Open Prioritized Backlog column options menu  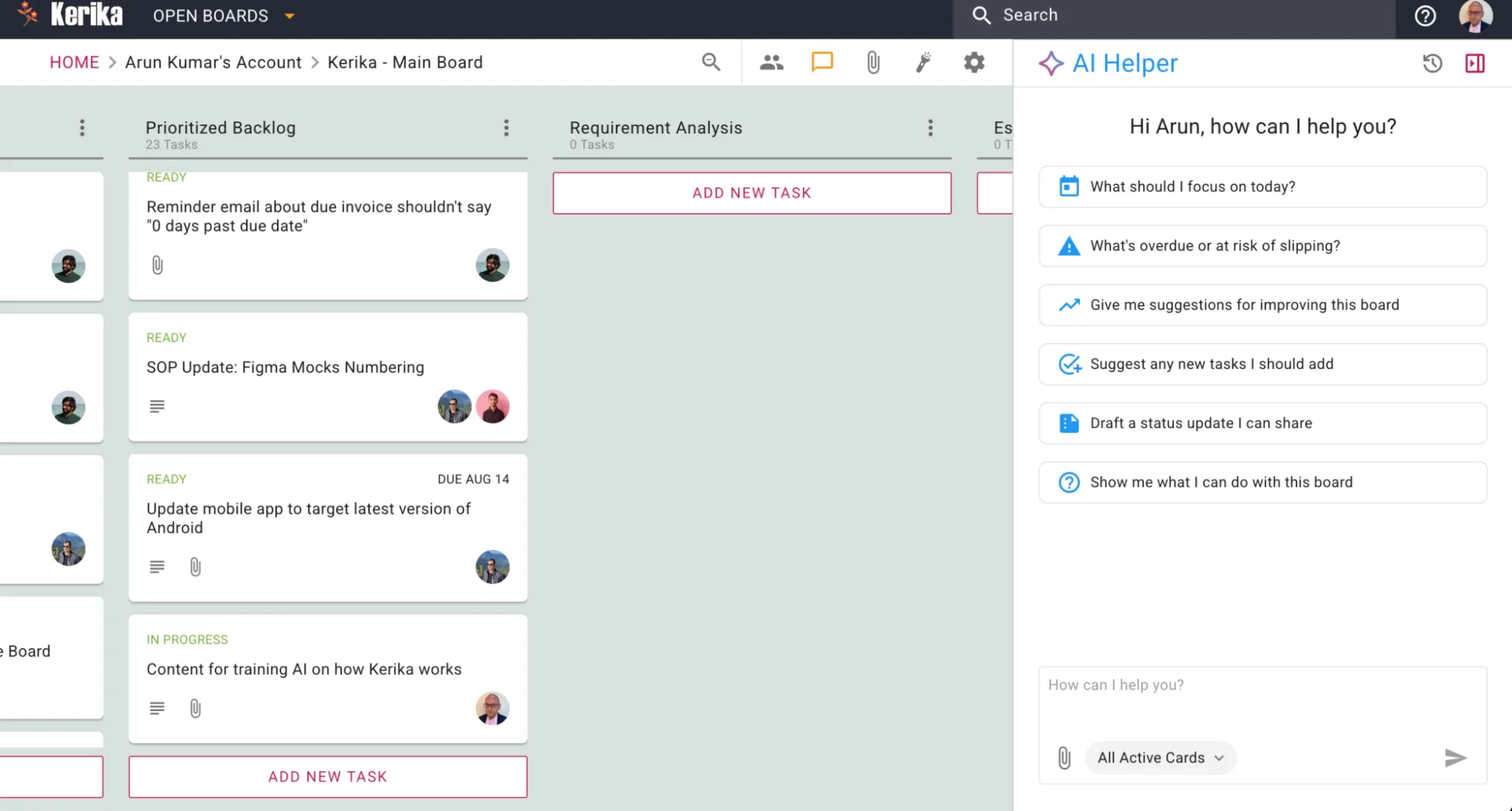(506, 128)
